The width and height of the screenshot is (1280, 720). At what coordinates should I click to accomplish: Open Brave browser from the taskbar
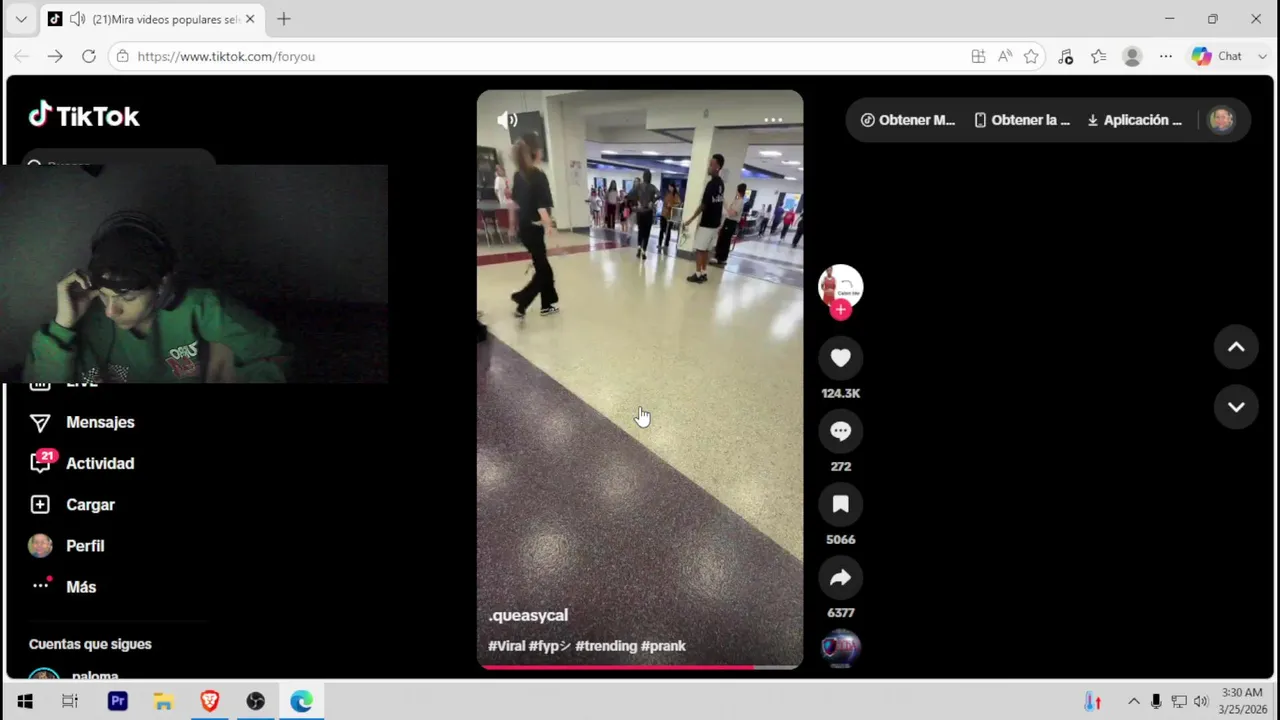tap(210, 702)
